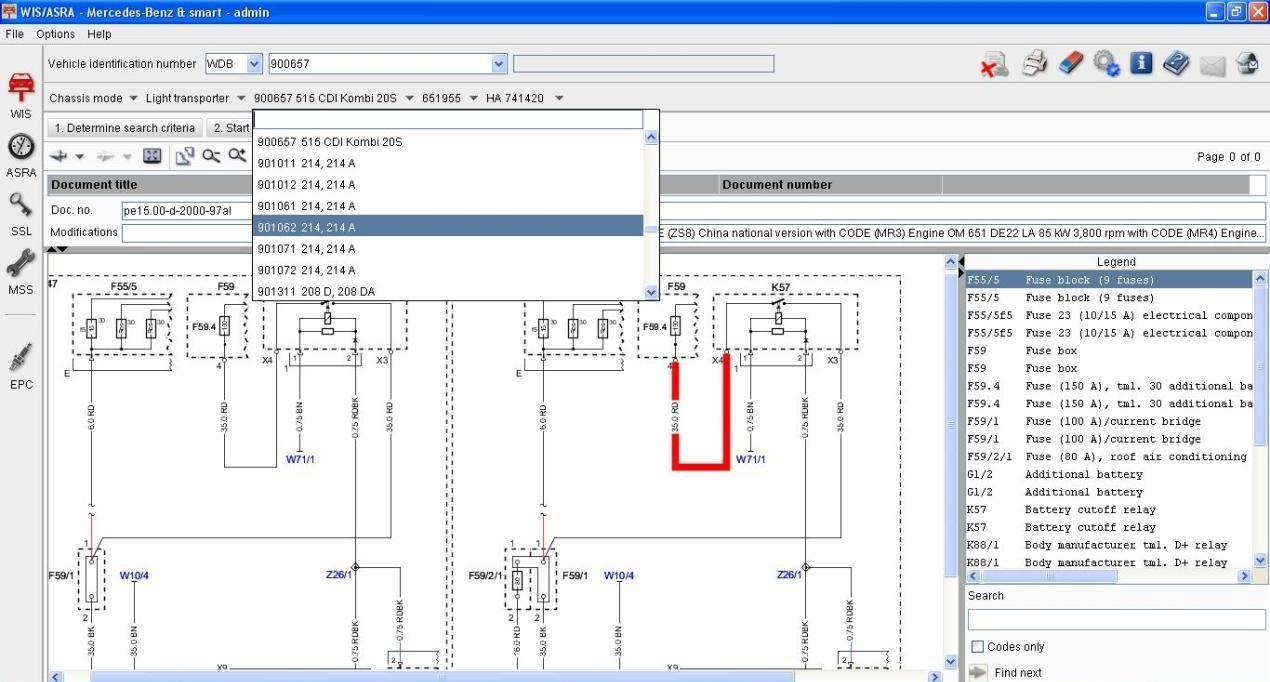
Task: Open the ASRA clock module
Action: click(x=21, y=148)
